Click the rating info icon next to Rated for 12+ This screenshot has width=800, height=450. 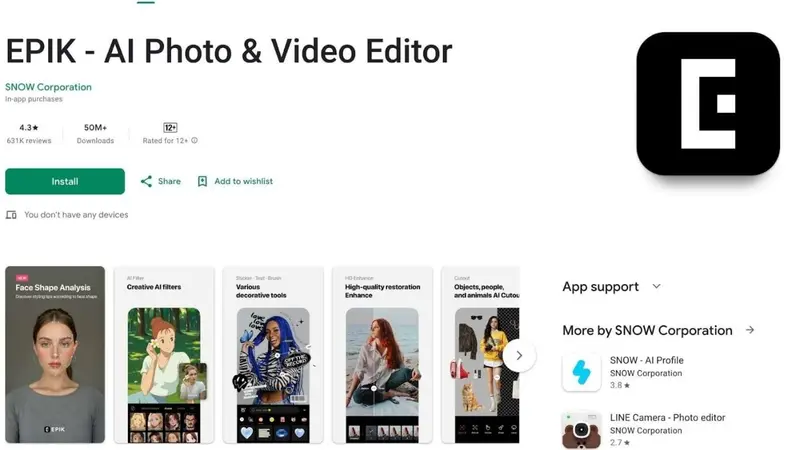click(194, 140)
